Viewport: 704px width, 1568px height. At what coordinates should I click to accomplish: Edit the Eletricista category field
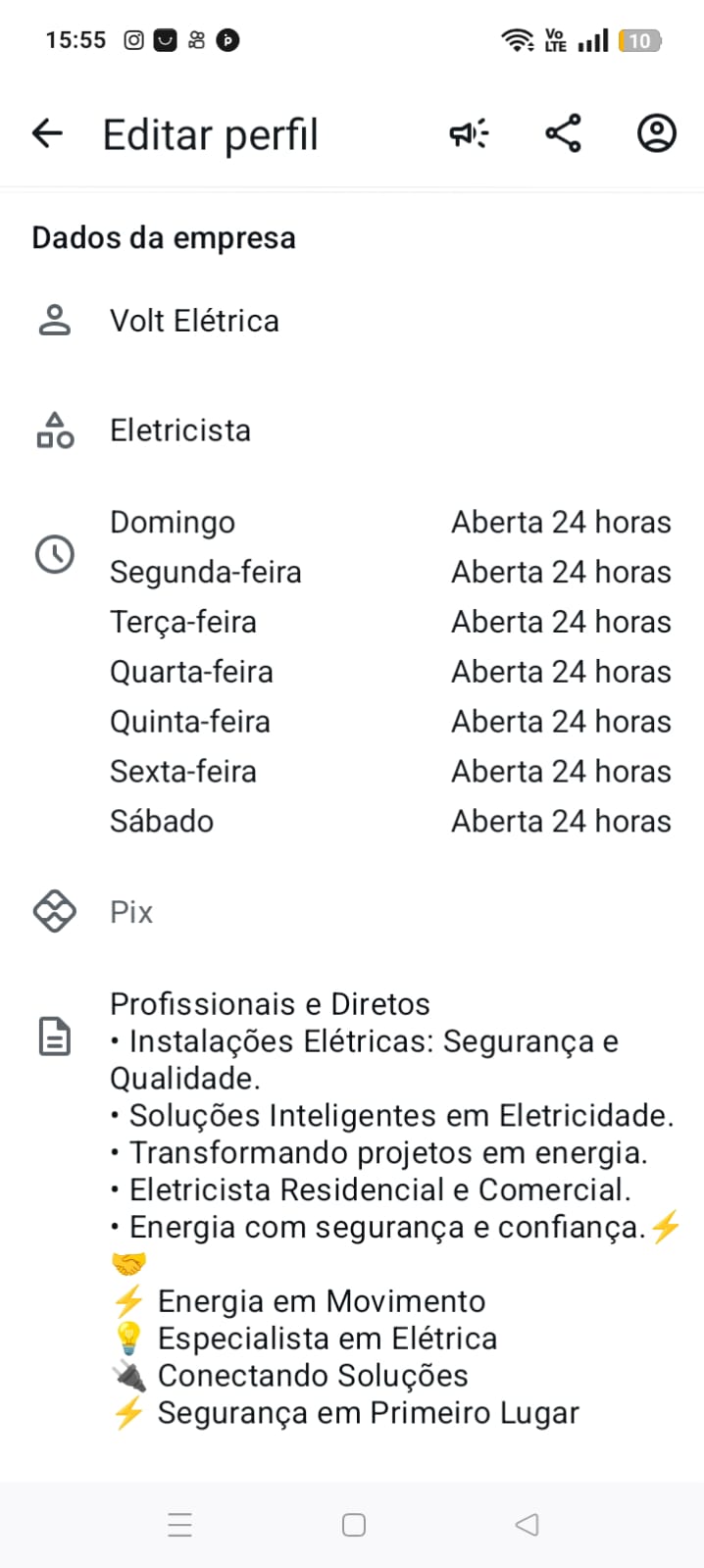(180, 430)
